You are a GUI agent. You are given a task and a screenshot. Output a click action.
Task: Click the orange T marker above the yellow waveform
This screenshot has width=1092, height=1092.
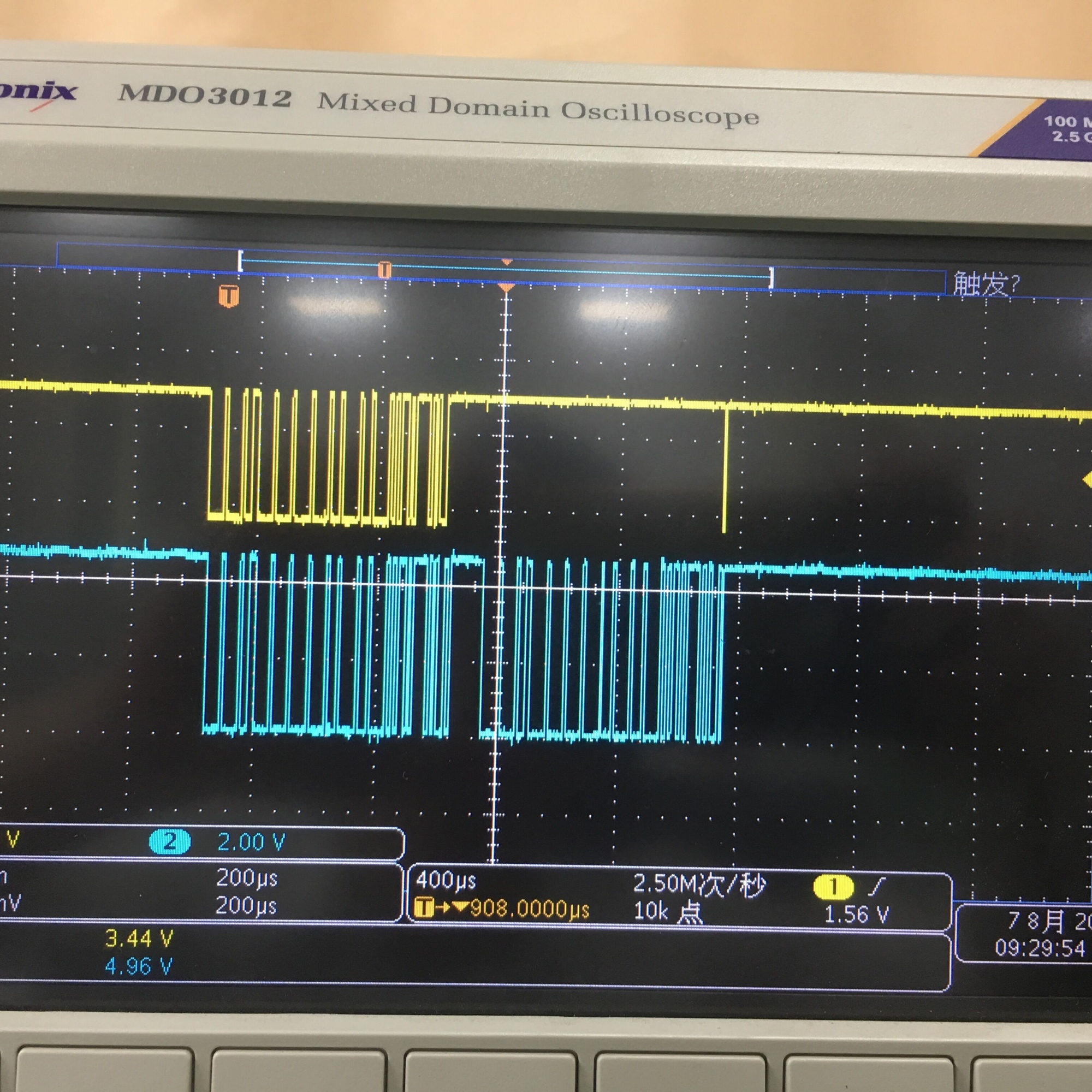pos(228,295)
